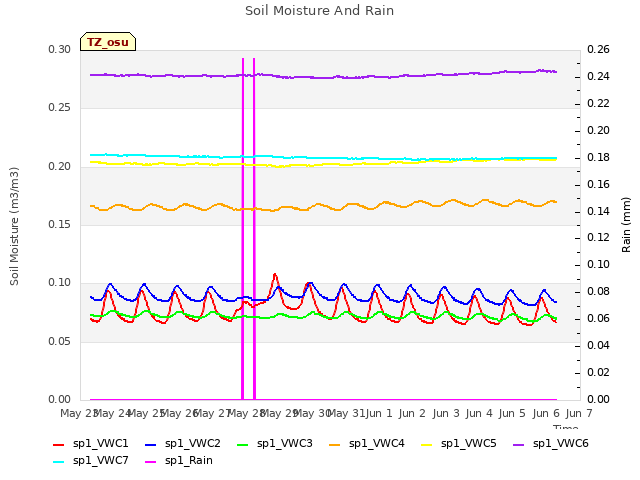This screenshot has height=480, width=640.
Task: Click the Jun 1 date tick label
Action: [379, 413]
